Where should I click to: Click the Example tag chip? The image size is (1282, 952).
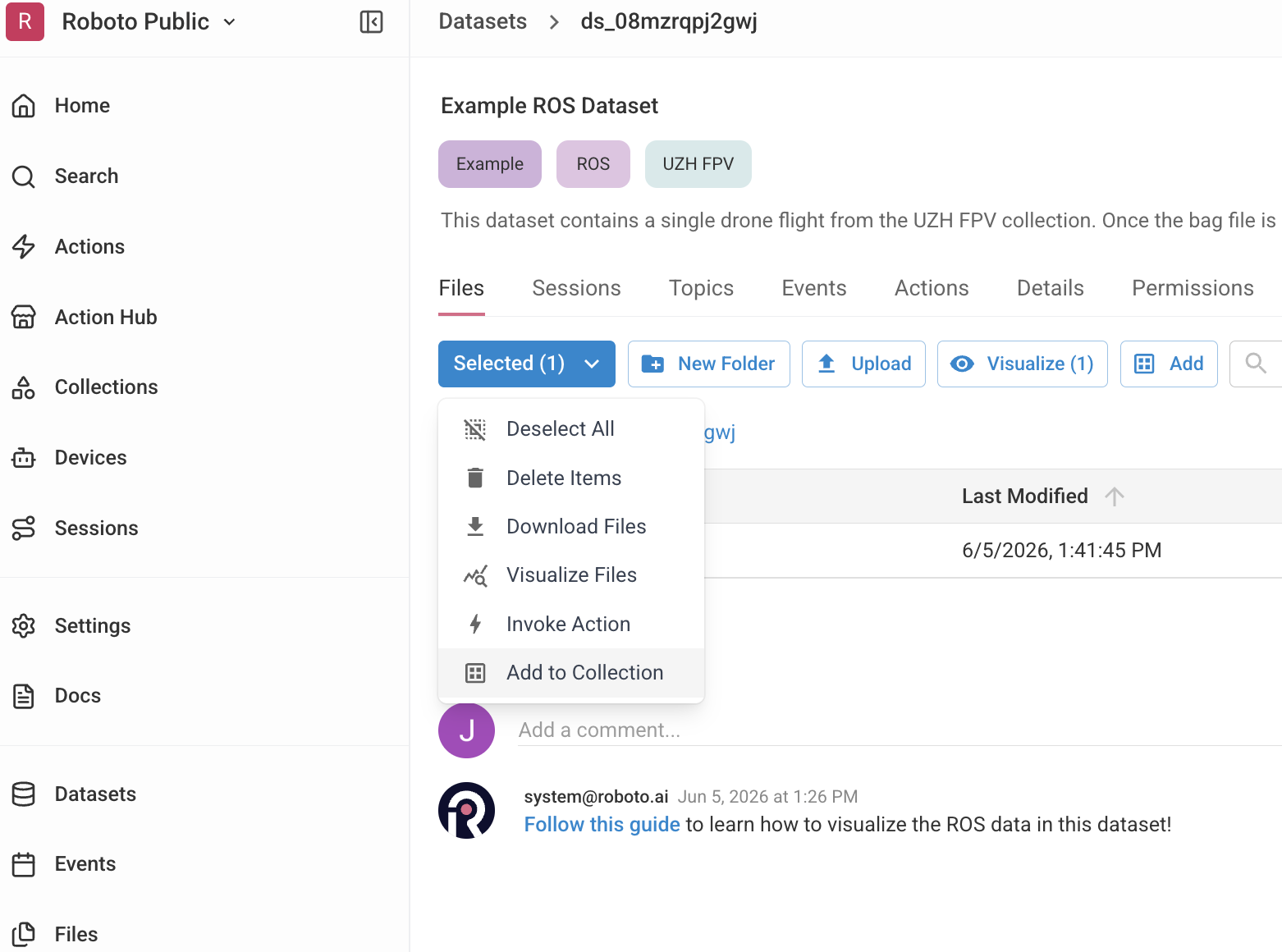pos(490,164)
